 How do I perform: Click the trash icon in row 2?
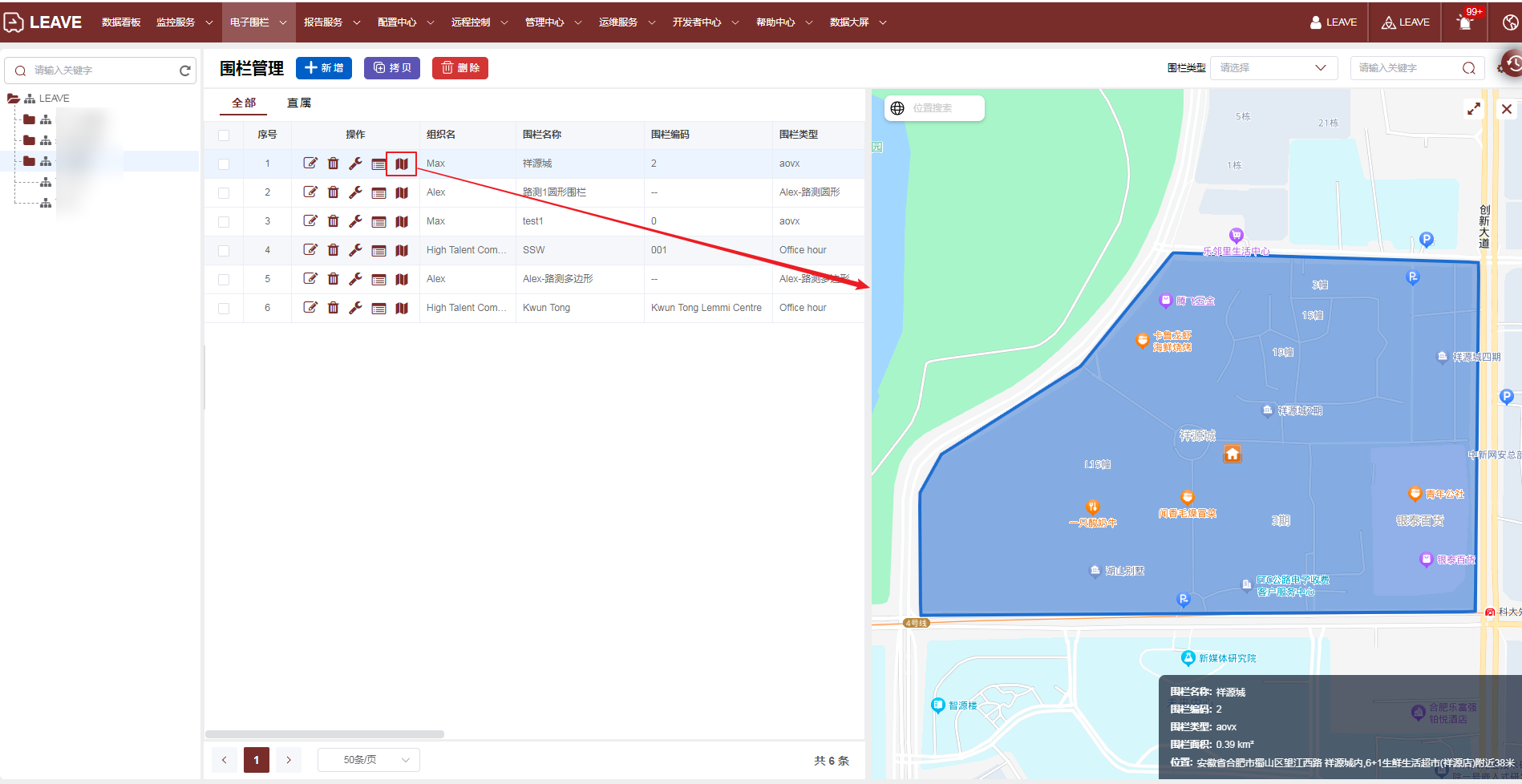coord(333,192)
